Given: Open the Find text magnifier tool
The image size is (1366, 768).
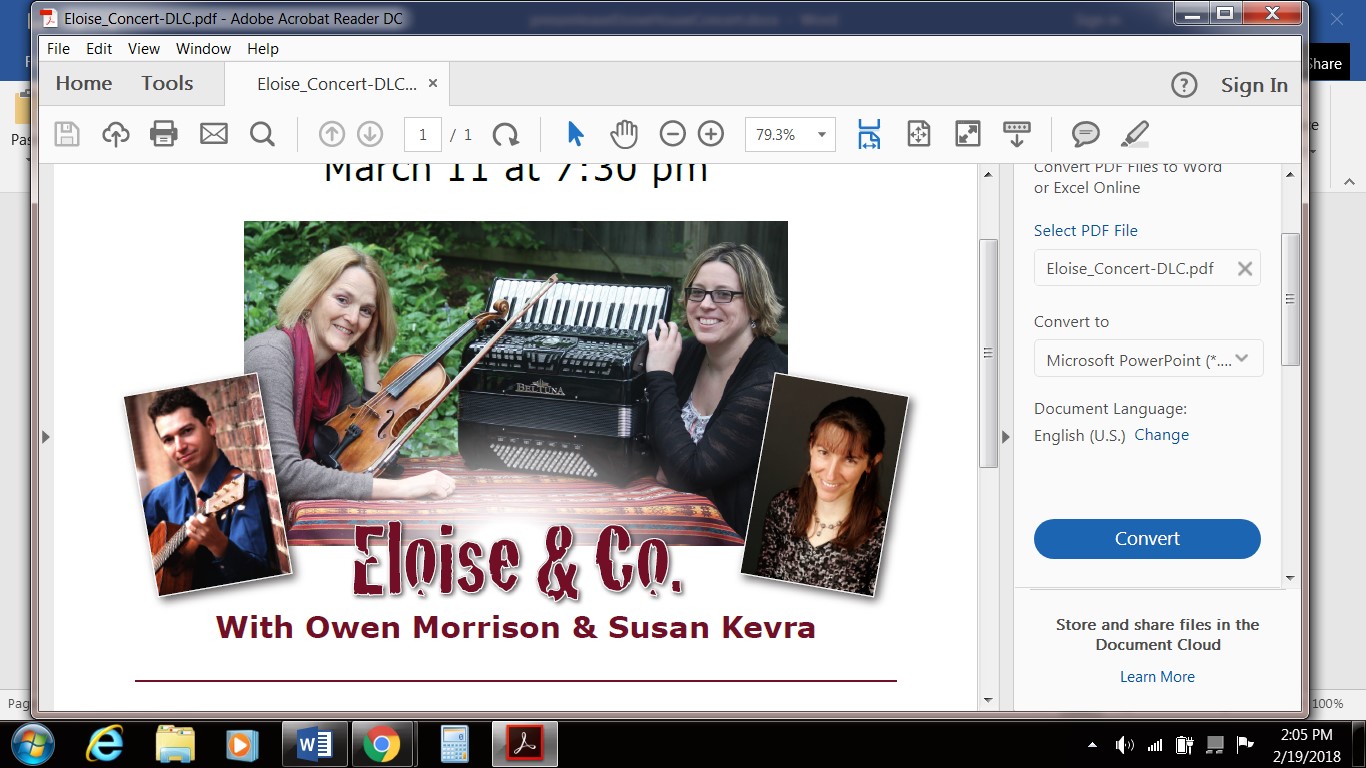Looking at the screenshot, I should [x=262, y=134].
